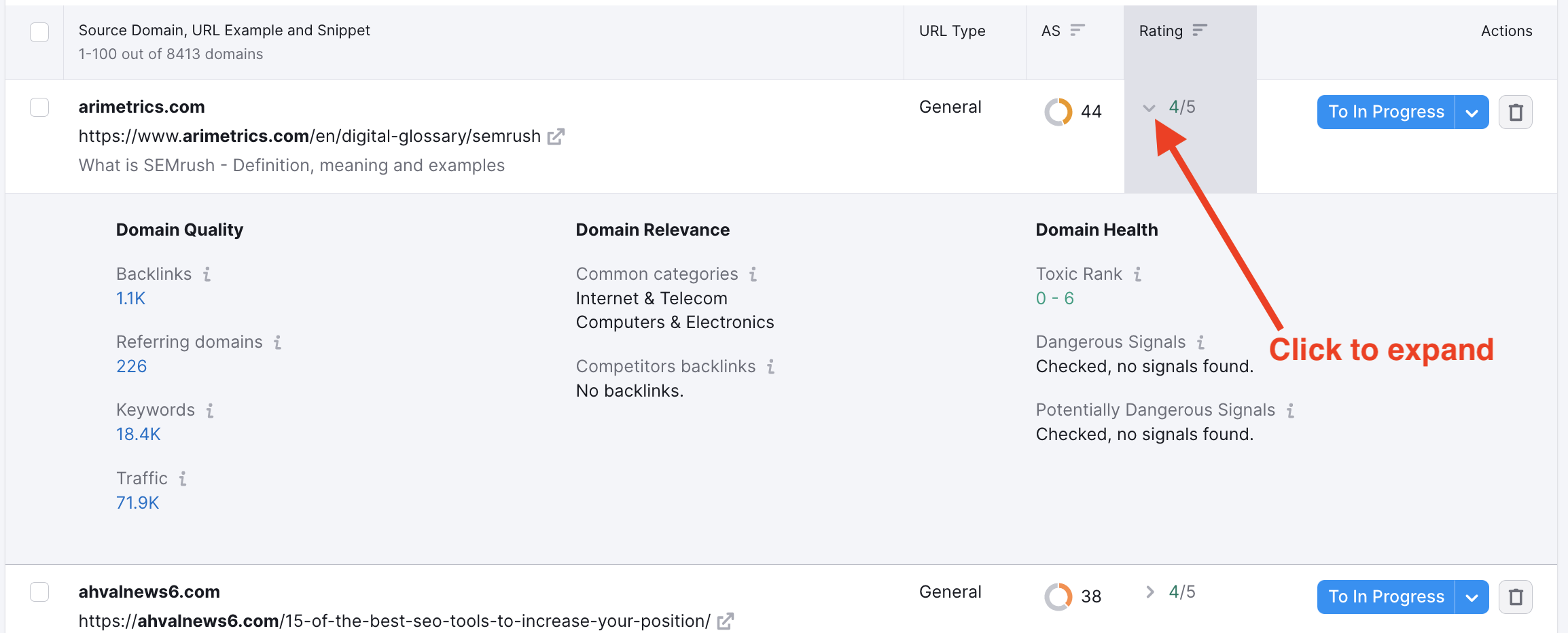Expand the ahvalnews6.com 4/5 rating details
The width and height of the screenshot is (1568, 633).
[1150, 592]
